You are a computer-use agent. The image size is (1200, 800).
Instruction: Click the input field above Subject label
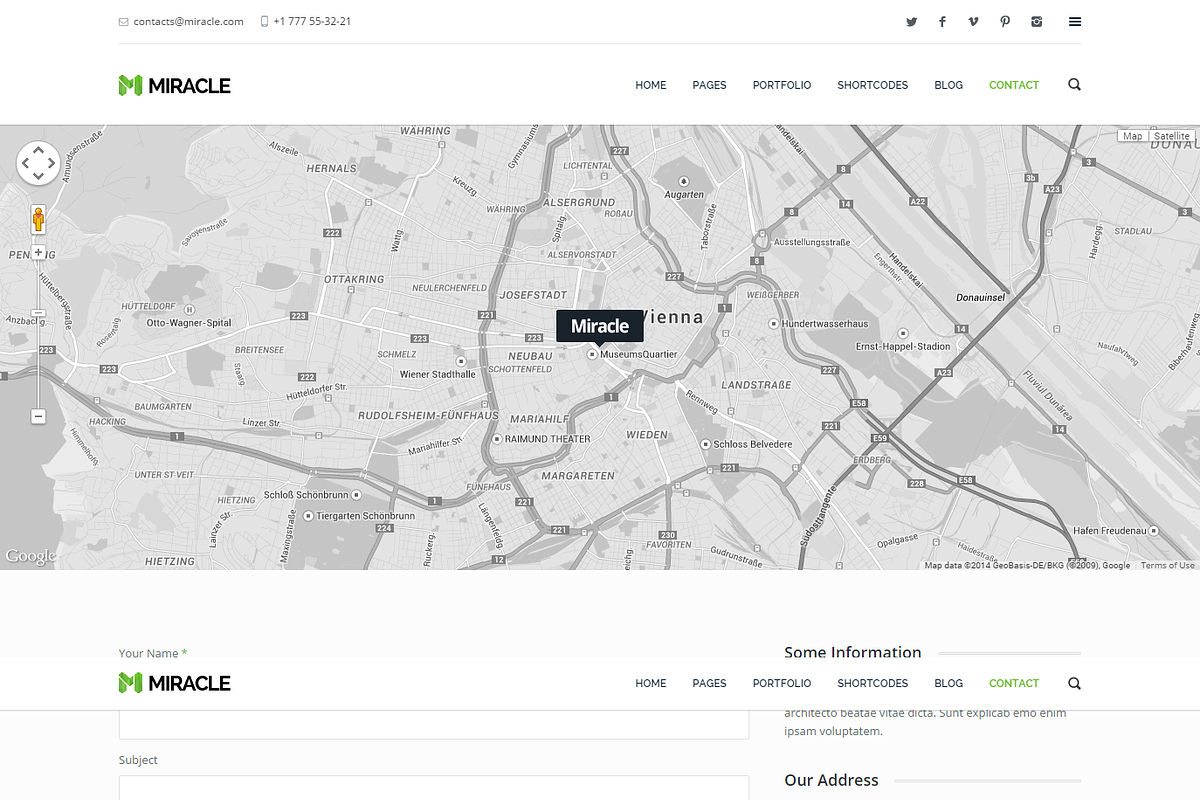[x=434, y=725]
